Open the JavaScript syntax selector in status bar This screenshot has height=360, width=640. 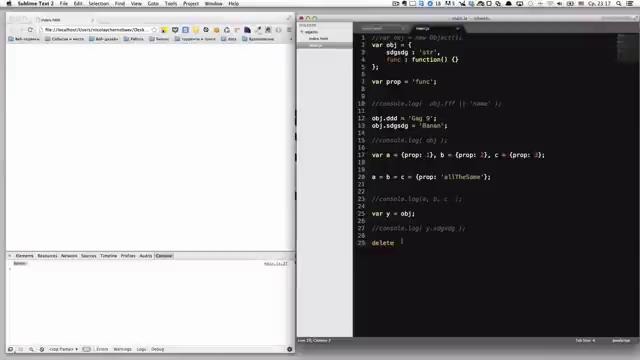coord(621,340)
